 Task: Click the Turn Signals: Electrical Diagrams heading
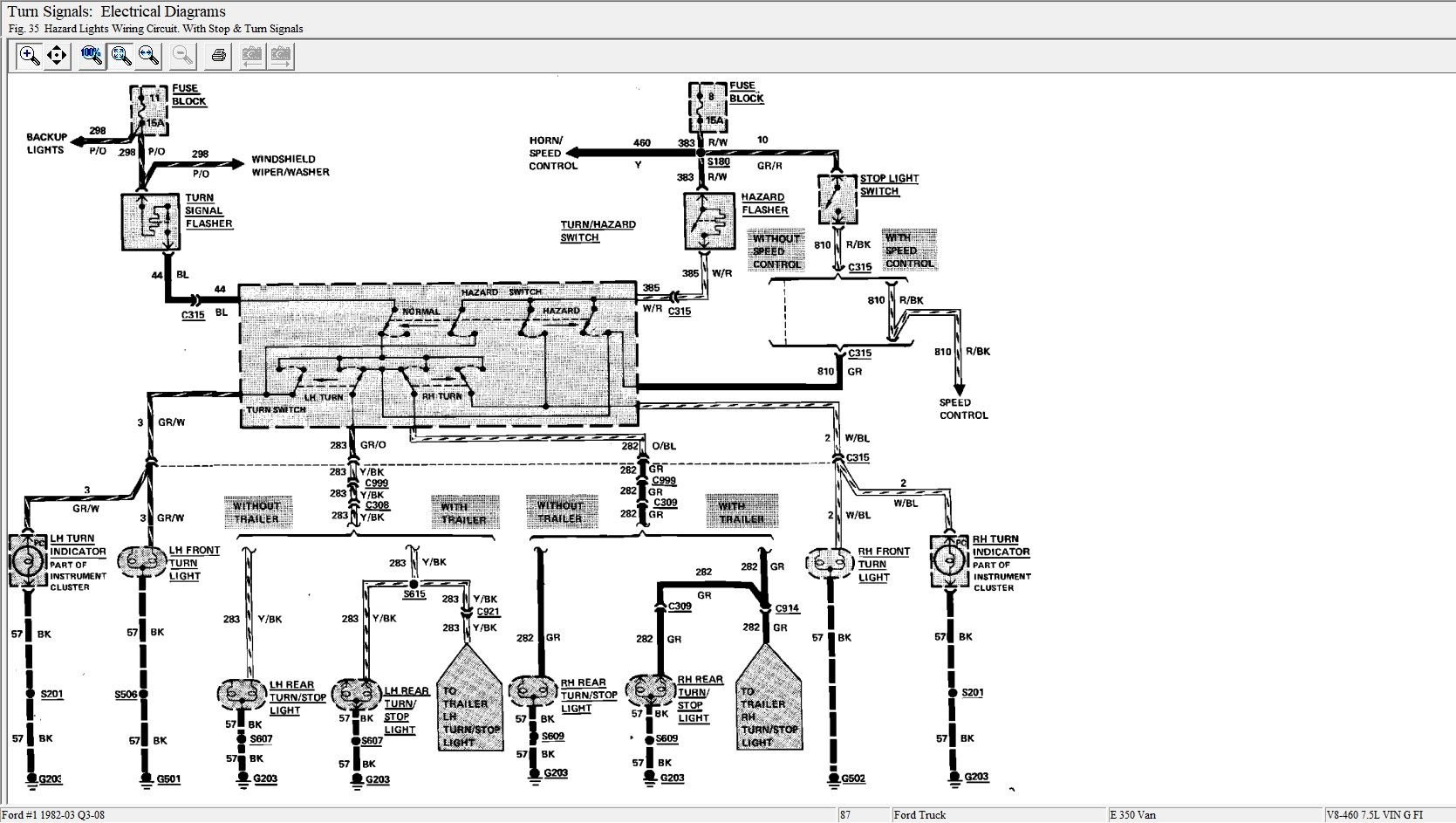(x=117, y=11)
